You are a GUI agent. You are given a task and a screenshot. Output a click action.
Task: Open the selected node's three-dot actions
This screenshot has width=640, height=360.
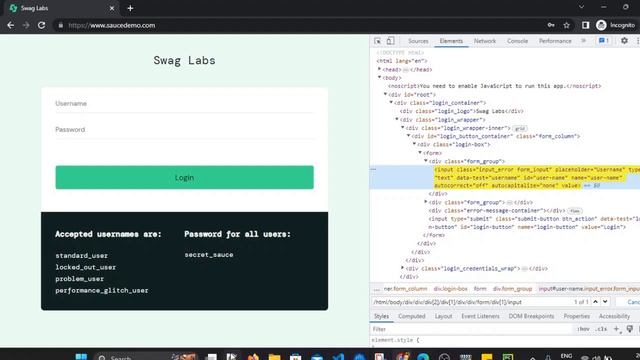[373, 169]
